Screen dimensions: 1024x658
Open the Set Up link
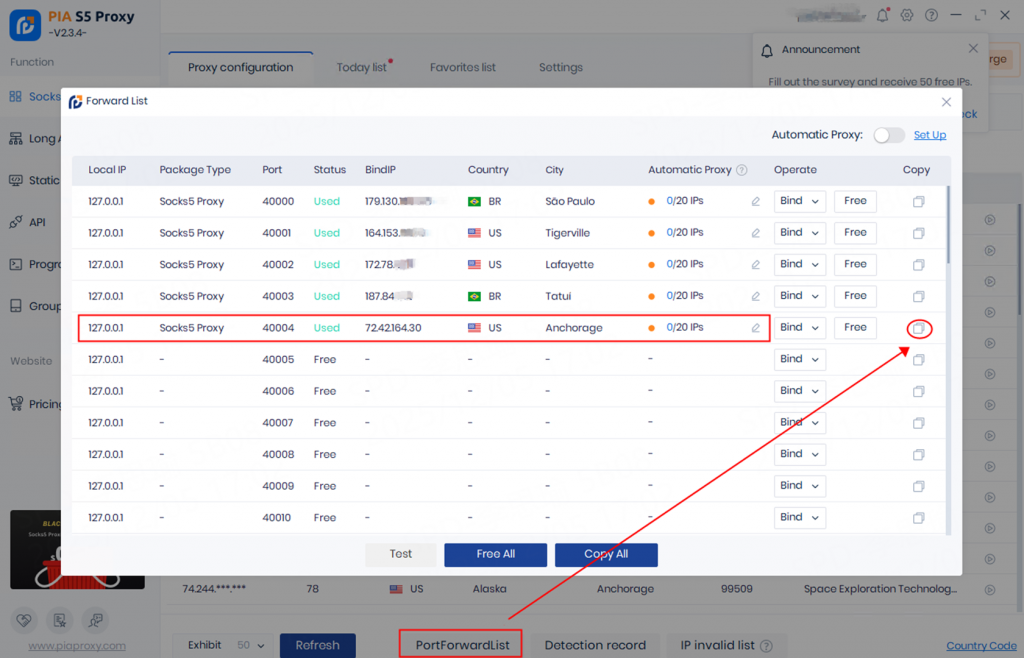(929, 135)
